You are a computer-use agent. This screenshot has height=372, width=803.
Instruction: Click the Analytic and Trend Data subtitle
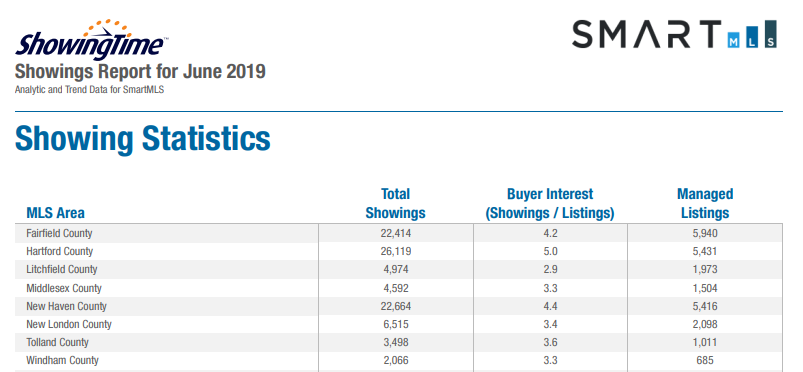point(90,90)
